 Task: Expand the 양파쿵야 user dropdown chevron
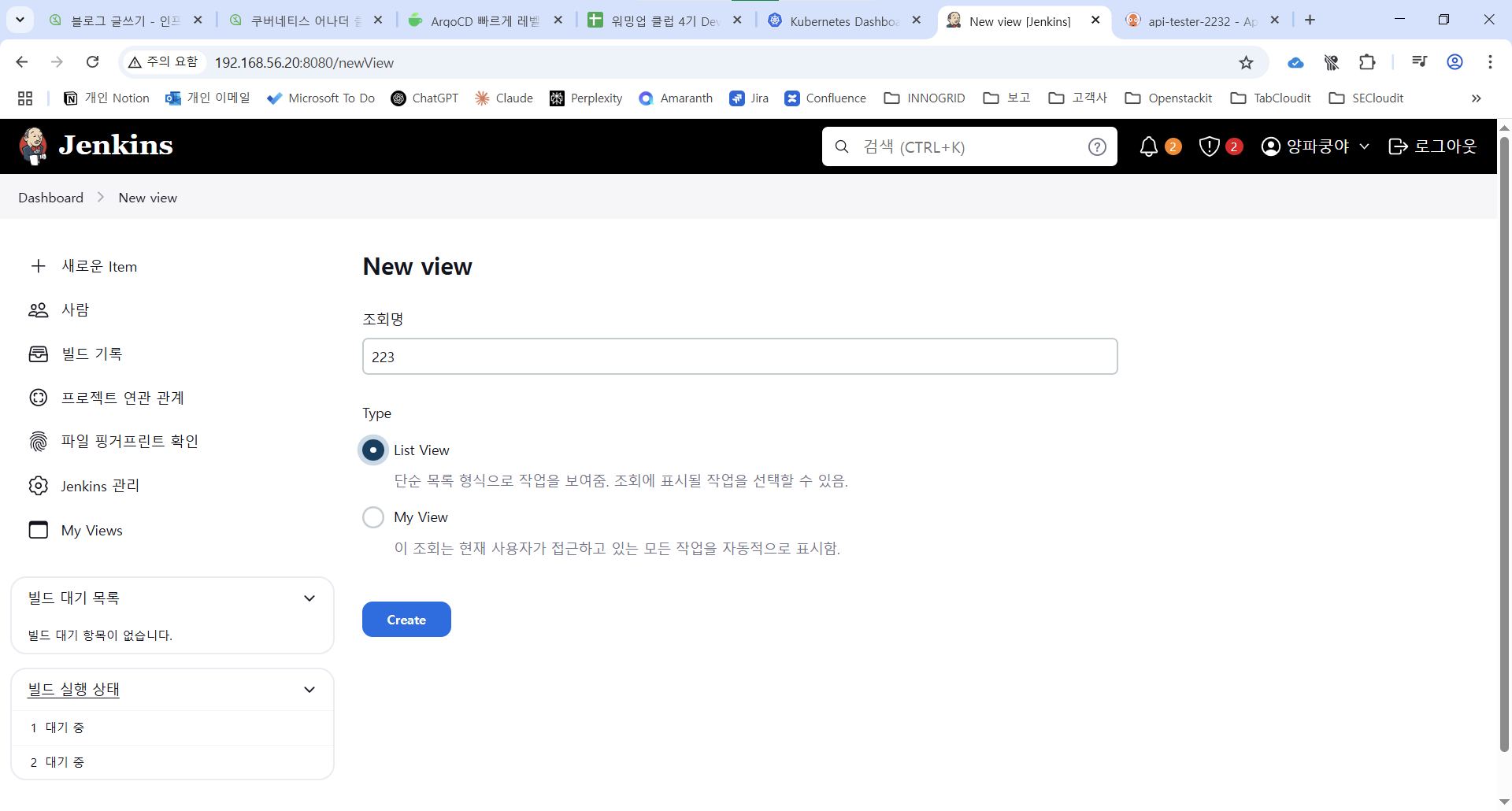pos(1364,146)
